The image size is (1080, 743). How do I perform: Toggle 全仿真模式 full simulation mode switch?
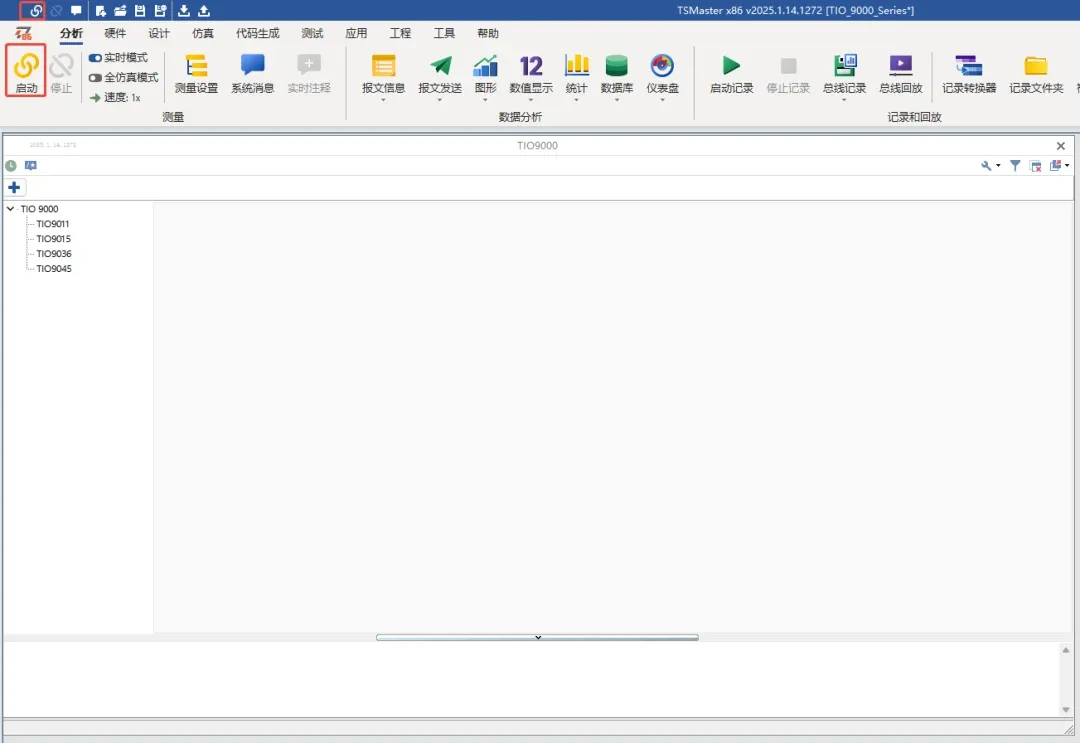96,78
